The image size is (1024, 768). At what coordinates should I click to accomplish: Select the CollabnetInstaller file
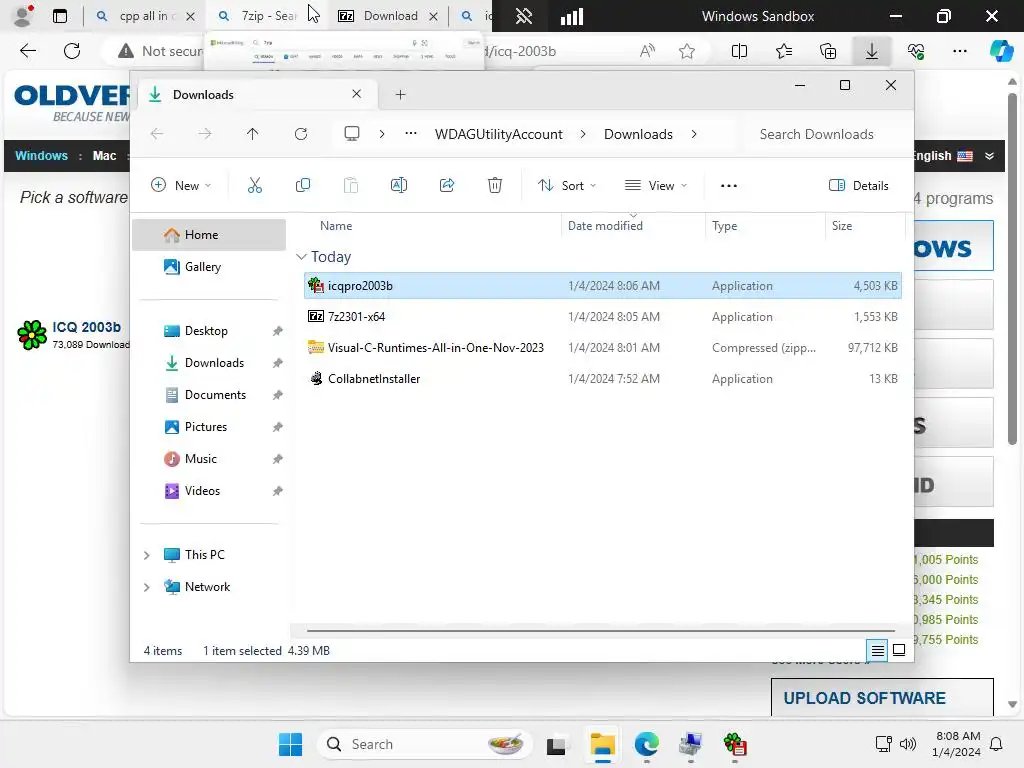602,379
